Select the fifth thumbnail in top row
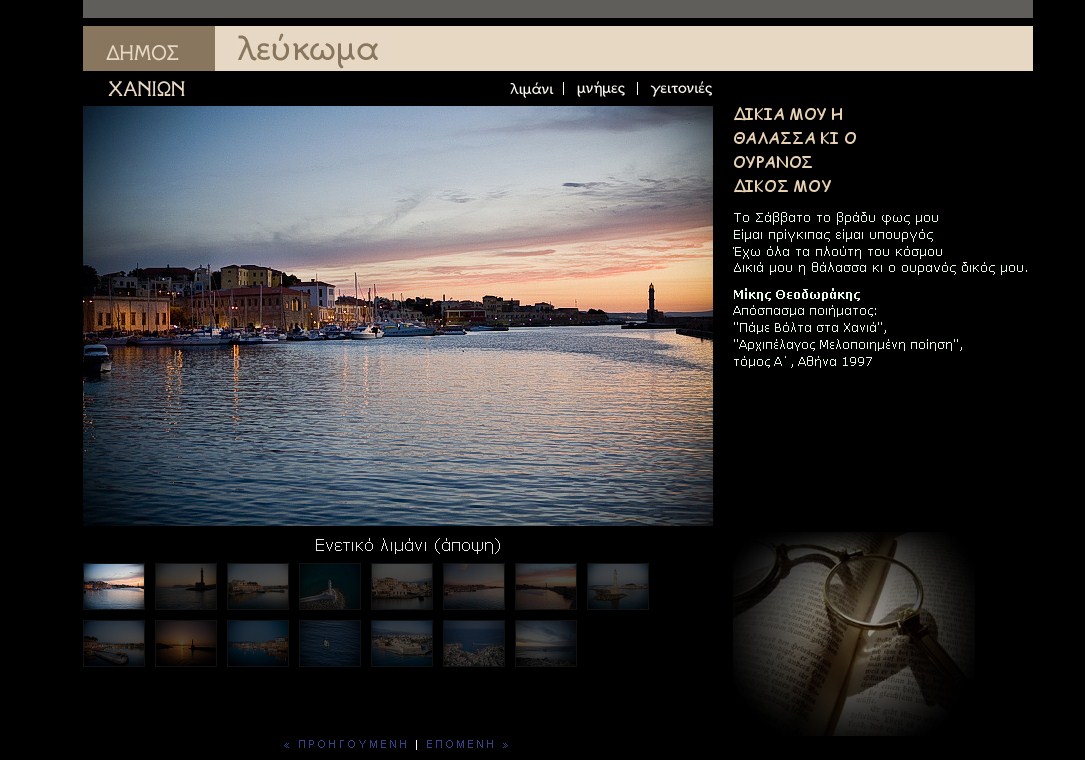This screenshot has height=760, width=1085. (x=402, y=586)
